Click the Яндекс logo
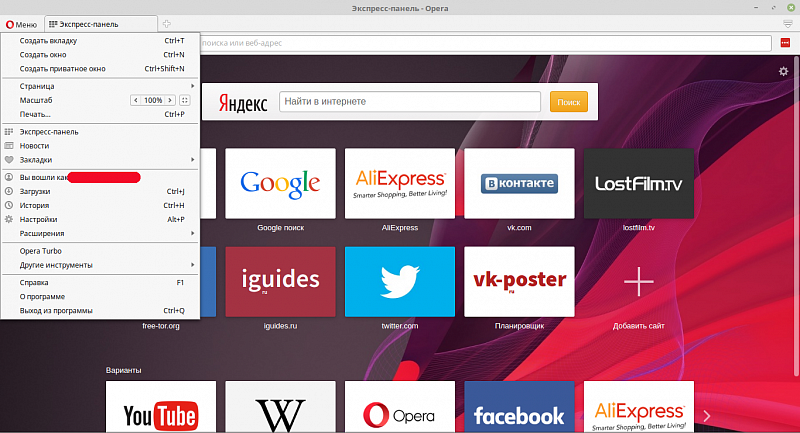 coord(243,103)
